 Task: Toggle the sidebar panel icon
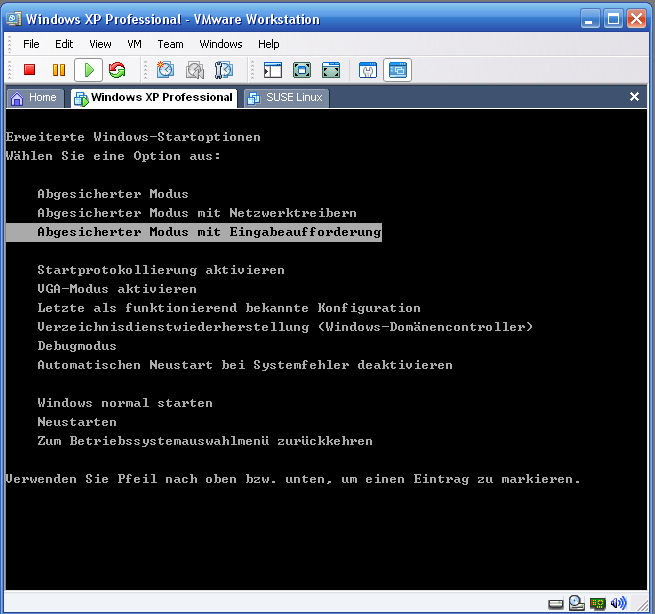click(273, 70)
